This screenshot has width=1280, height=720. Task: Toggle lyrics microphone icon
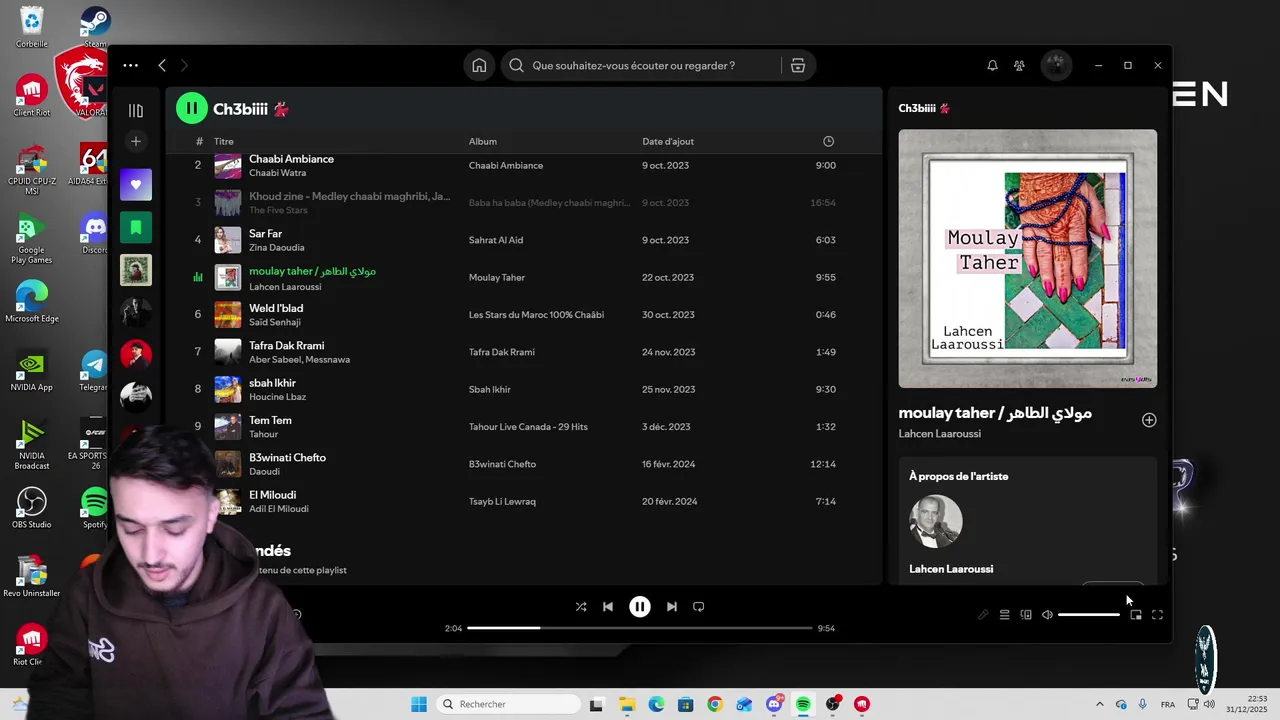984,615
